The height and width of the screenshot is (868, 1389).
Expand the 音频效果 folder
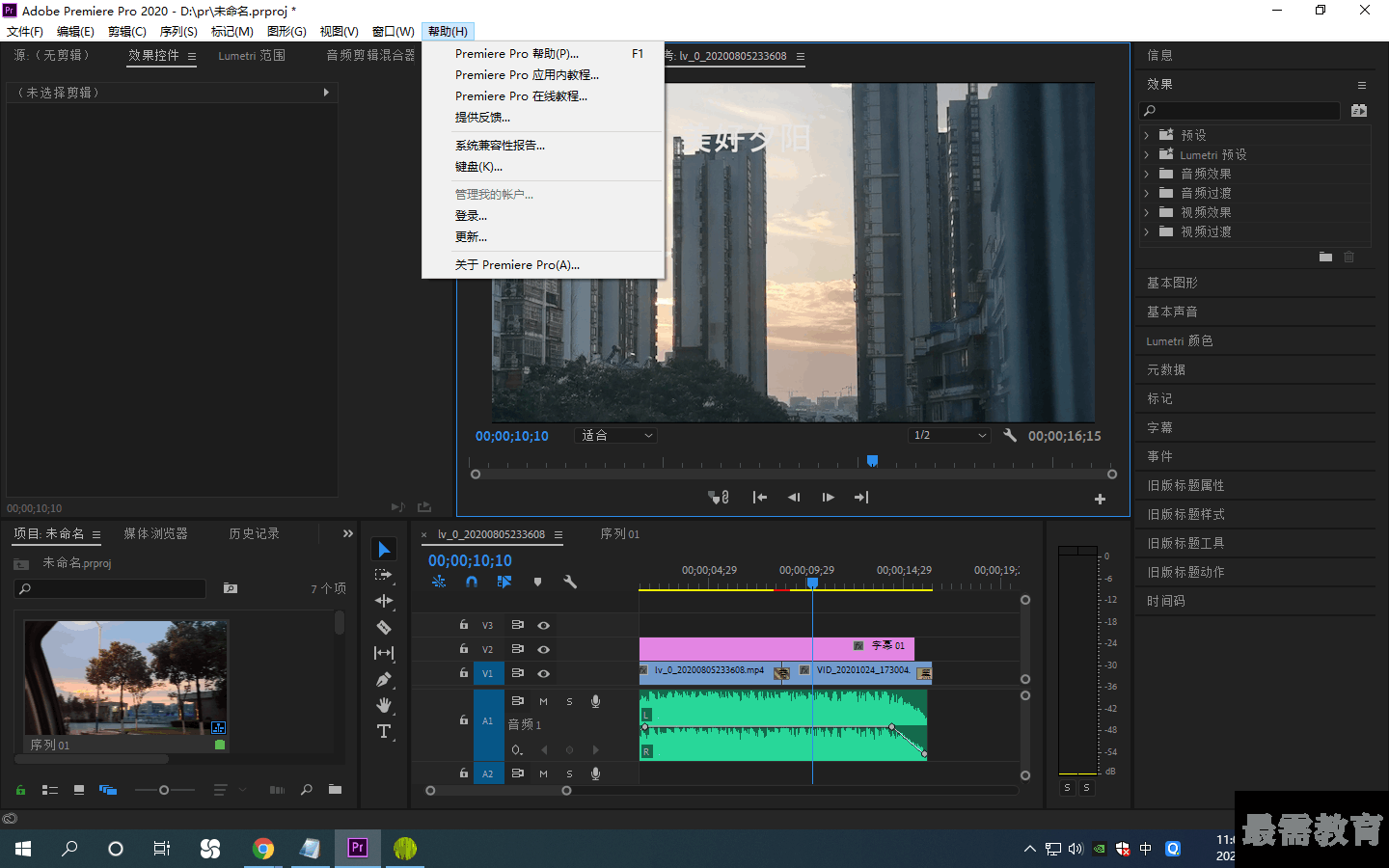(1146, 174)
